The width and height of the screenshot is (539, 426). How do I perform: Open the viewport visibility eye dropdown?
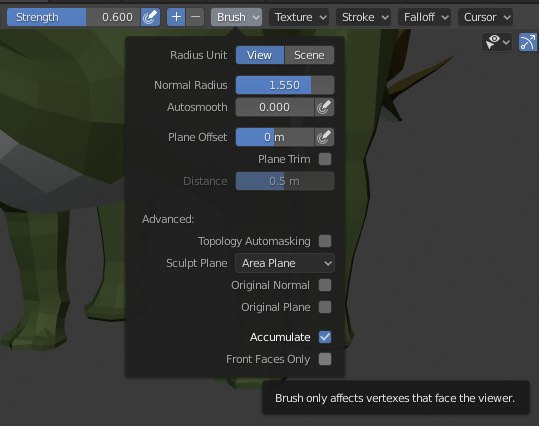click(497, 42)
